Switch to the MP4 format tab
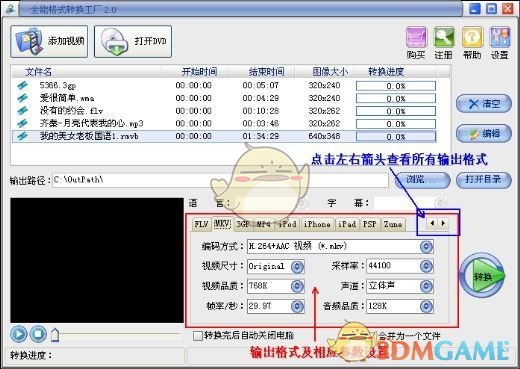 click(x=263, y=224)
